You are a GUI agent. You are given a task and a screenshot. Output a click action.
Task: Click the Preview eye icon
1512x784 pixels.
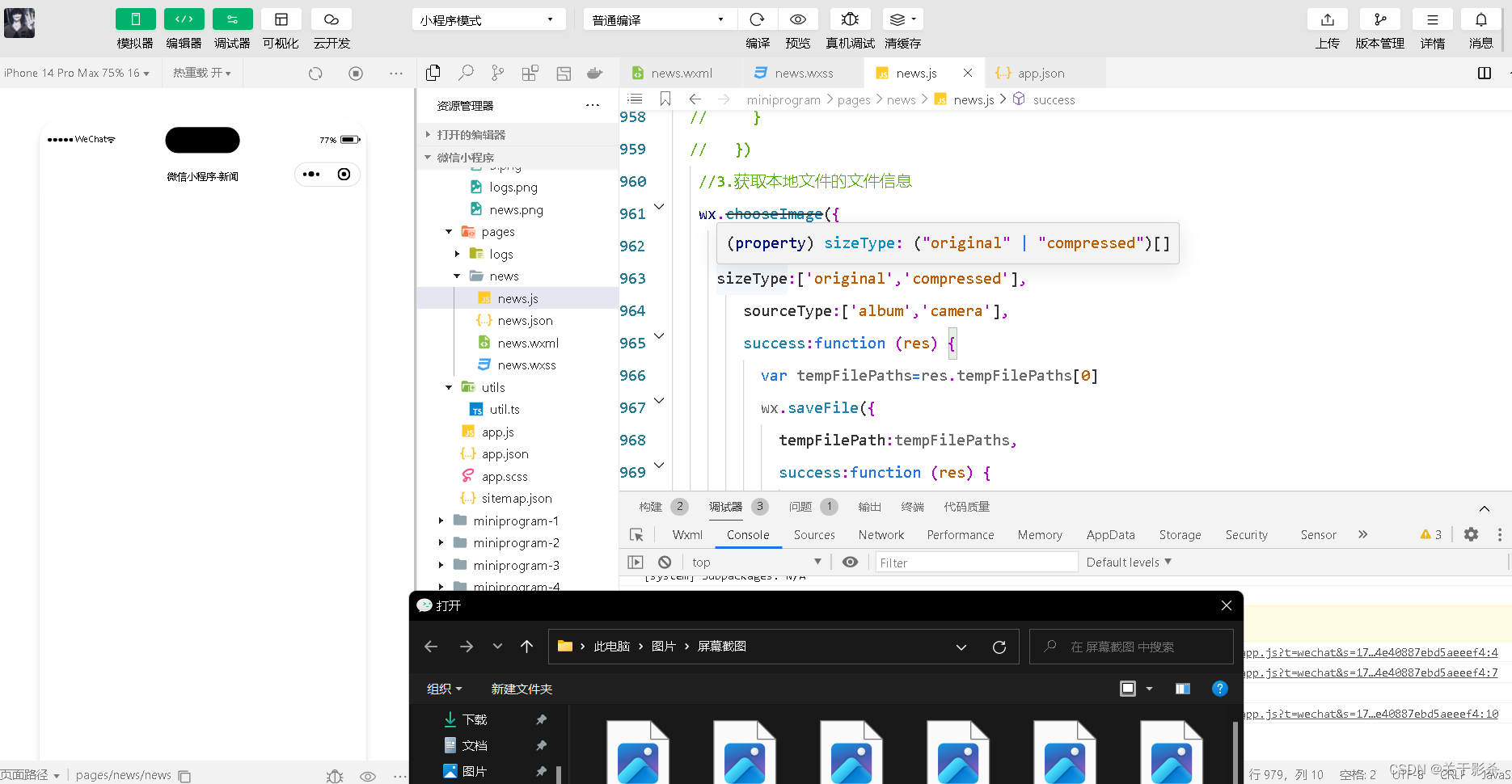(798, 19)
